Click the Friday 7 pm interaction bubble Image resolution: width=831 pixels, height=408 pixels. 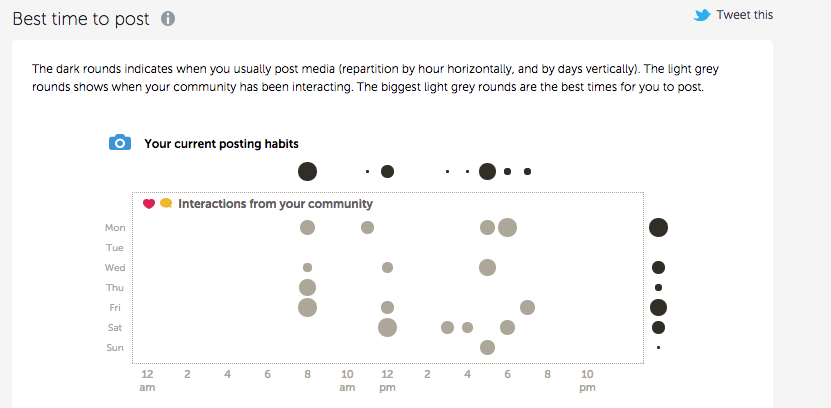527,307
